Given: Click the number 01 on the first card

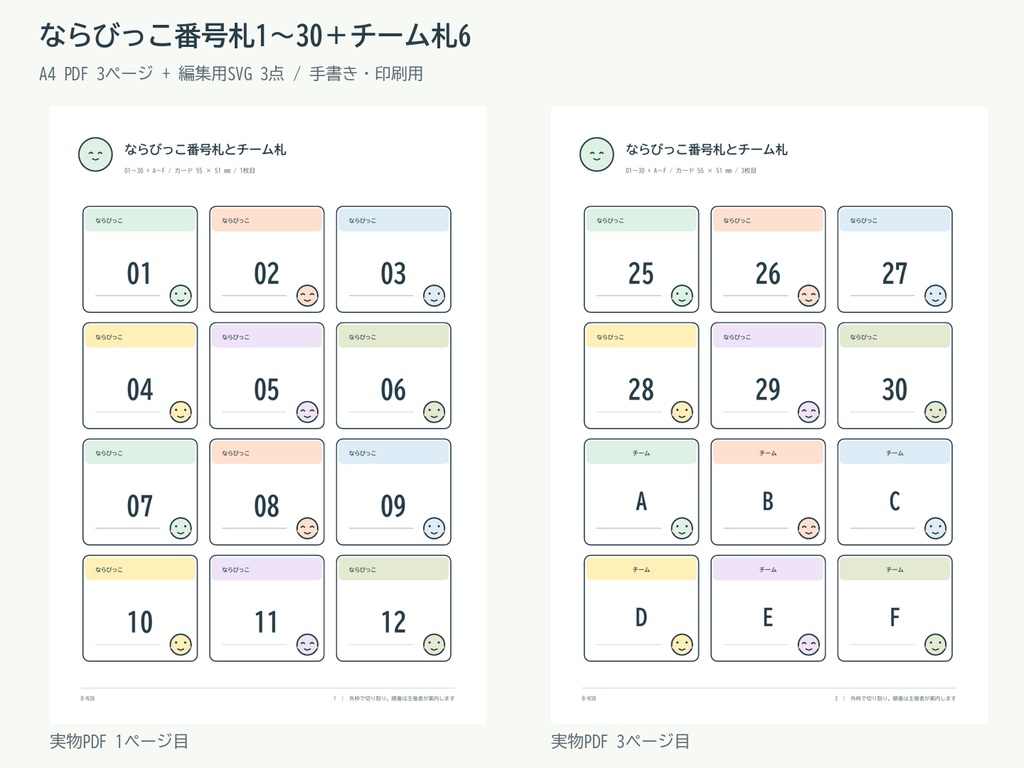Looking at the screenshot, I should click(139, 274).
